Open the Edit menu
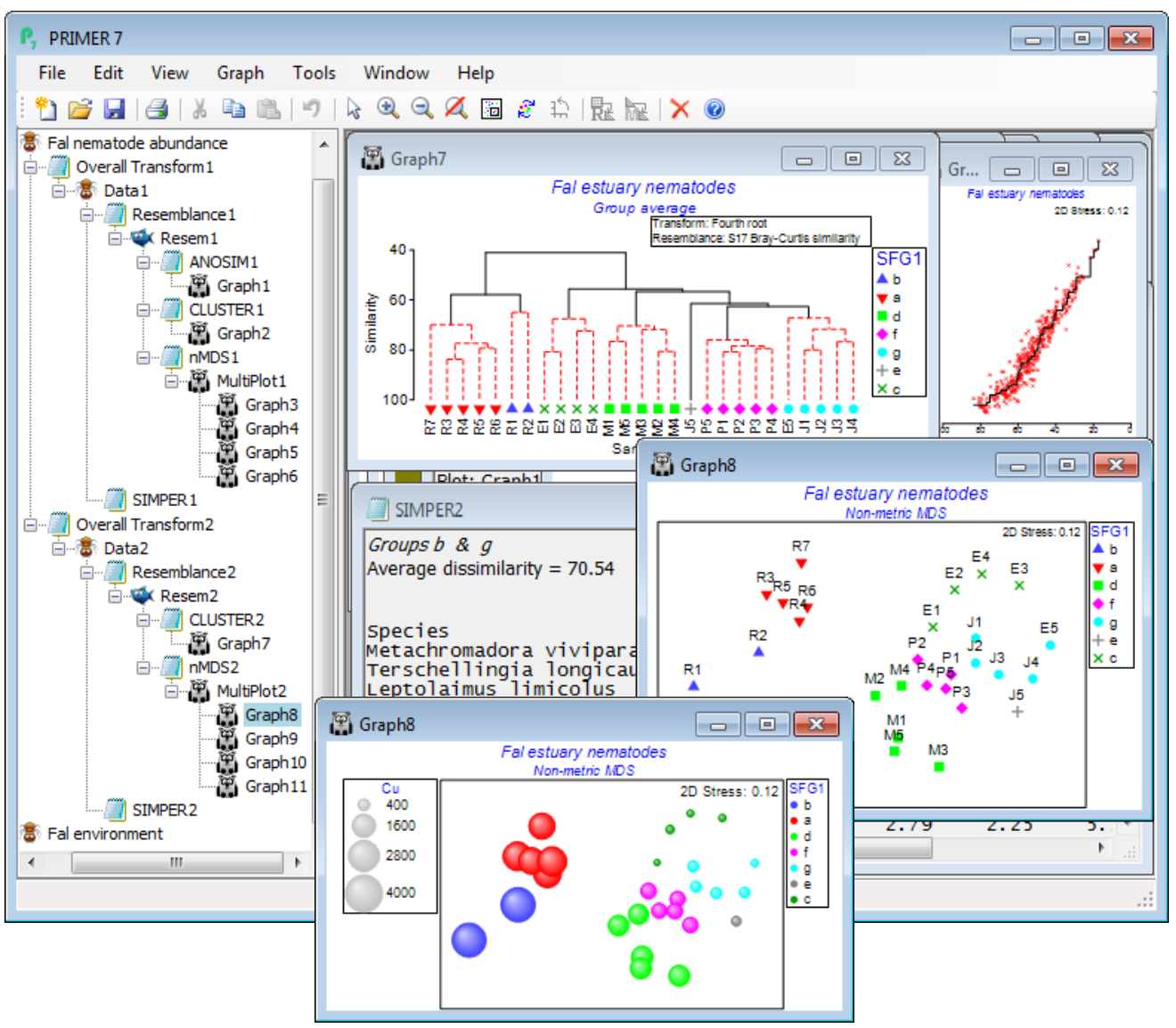The width and height of the screenshot is (1176, 1028). (109, 73)
